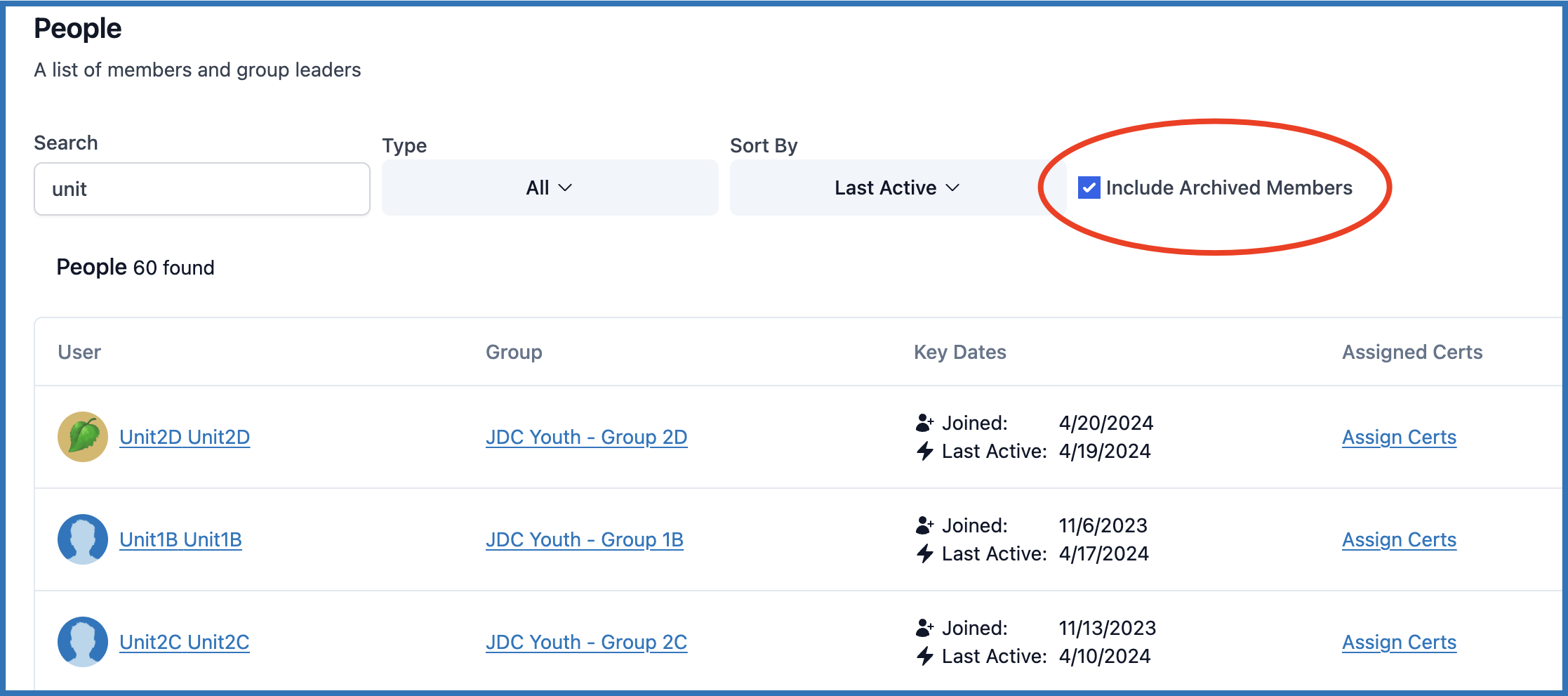1568x696 pixels.
Task: Click the Joined icon in Unit2D row
Action: point(924,423)
